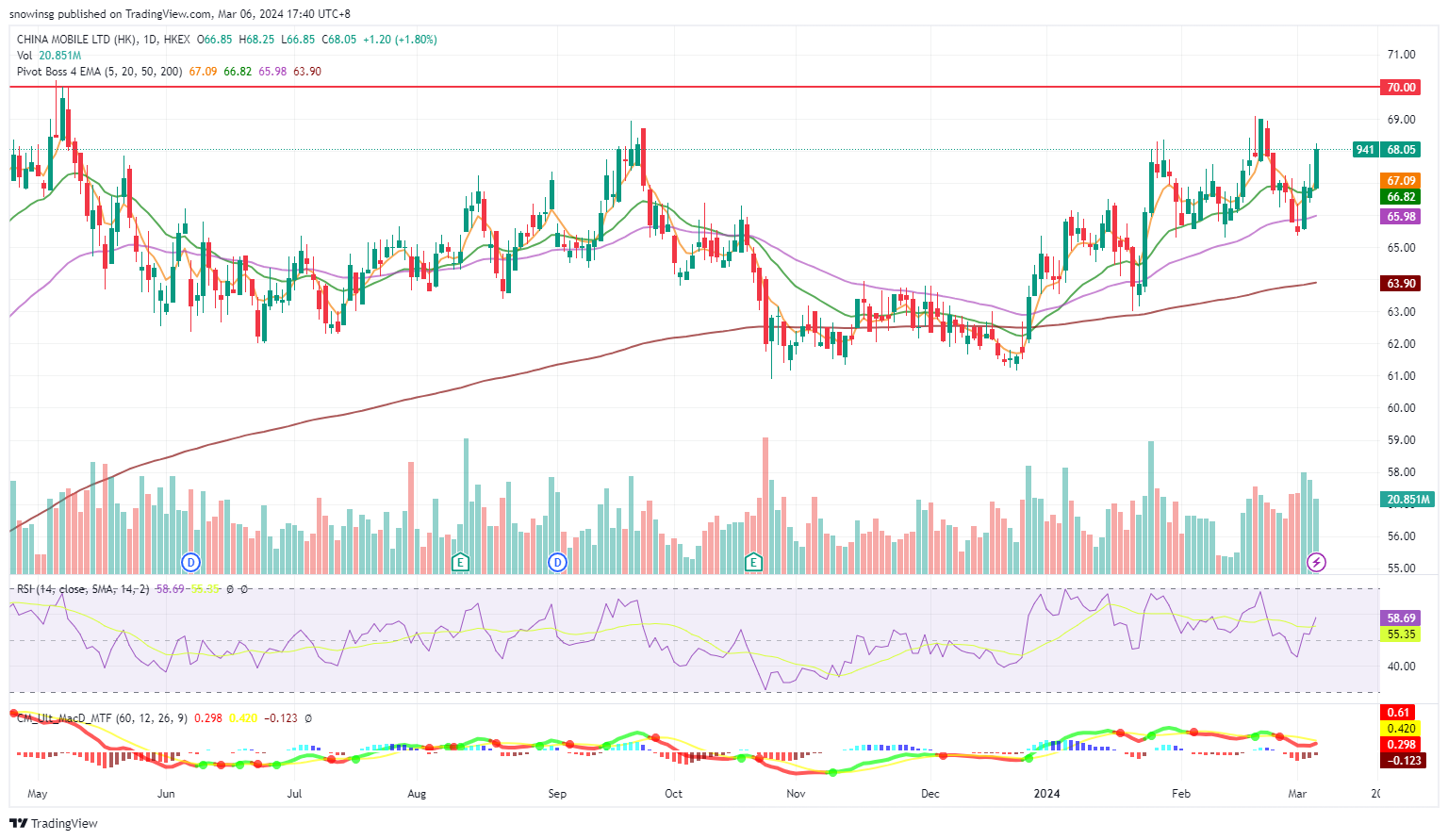Click the 40.00 RSI scale value
Image resolution: width=1448 pixels, height=840 pixels.
pos(1401,667)
